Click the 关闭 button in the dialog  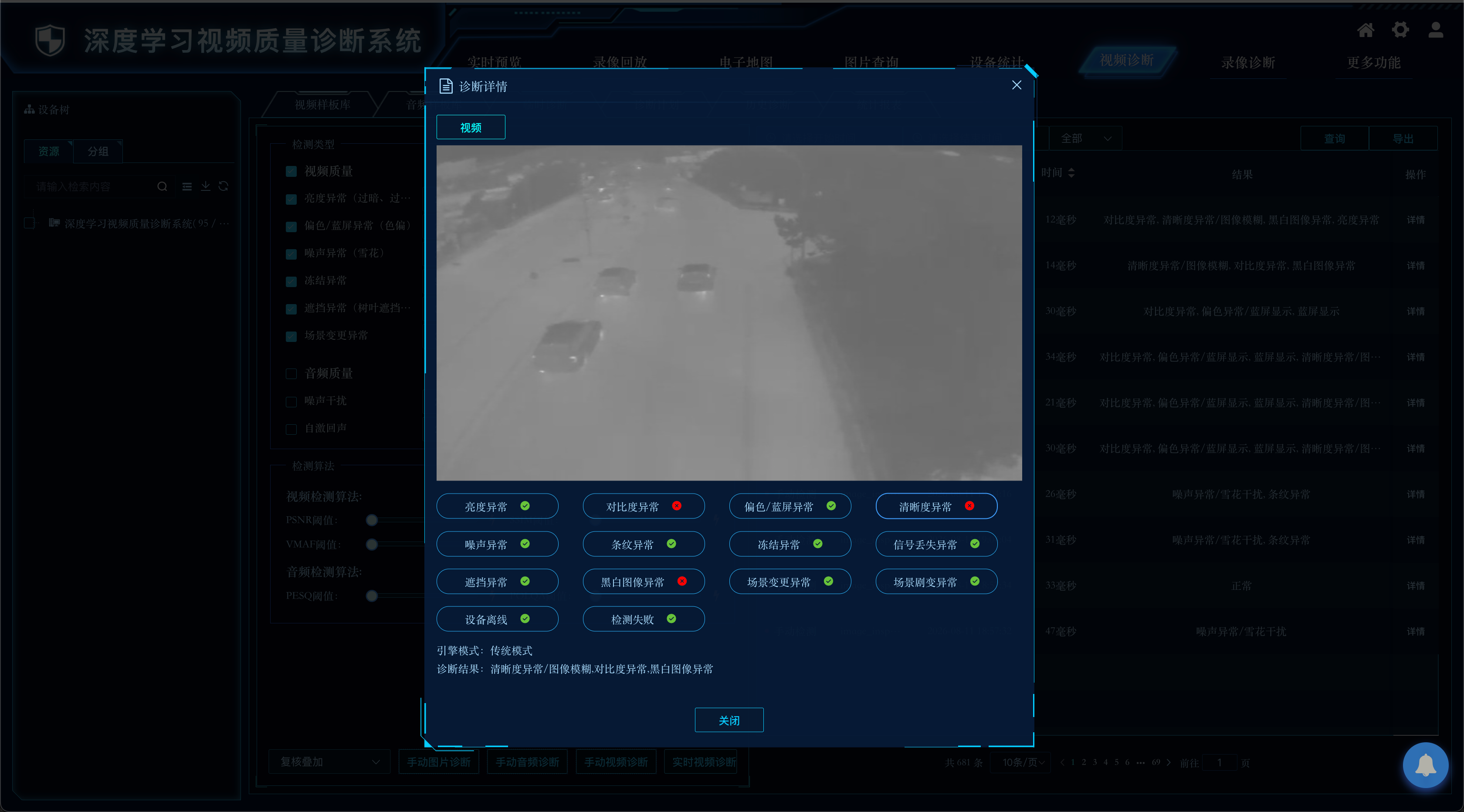(x=729, y=720)
